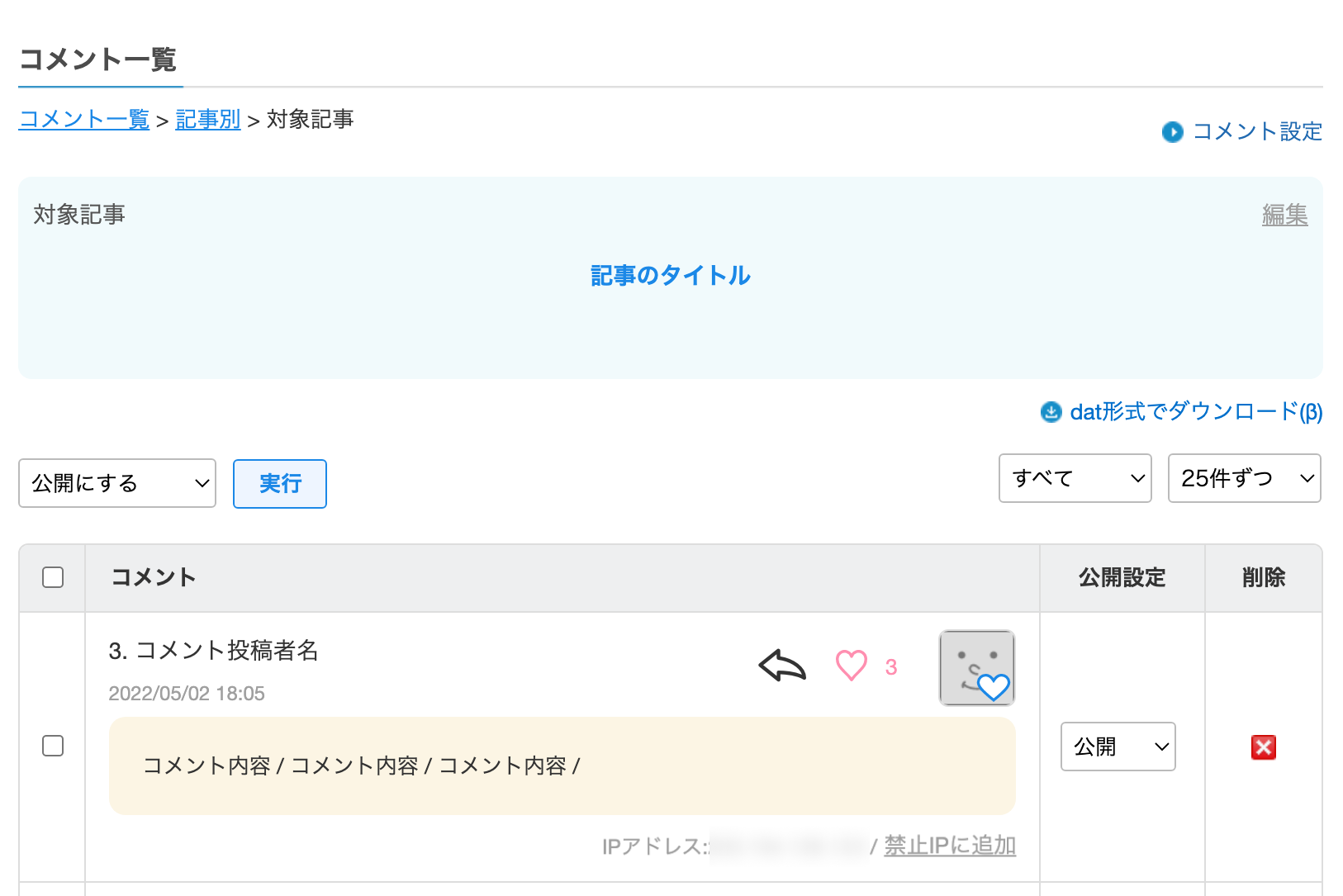Click the dat形式でダウンロード(β) link
Image resolution: width=1343 pixels, height=896 pixels.
coord(1196,412)
